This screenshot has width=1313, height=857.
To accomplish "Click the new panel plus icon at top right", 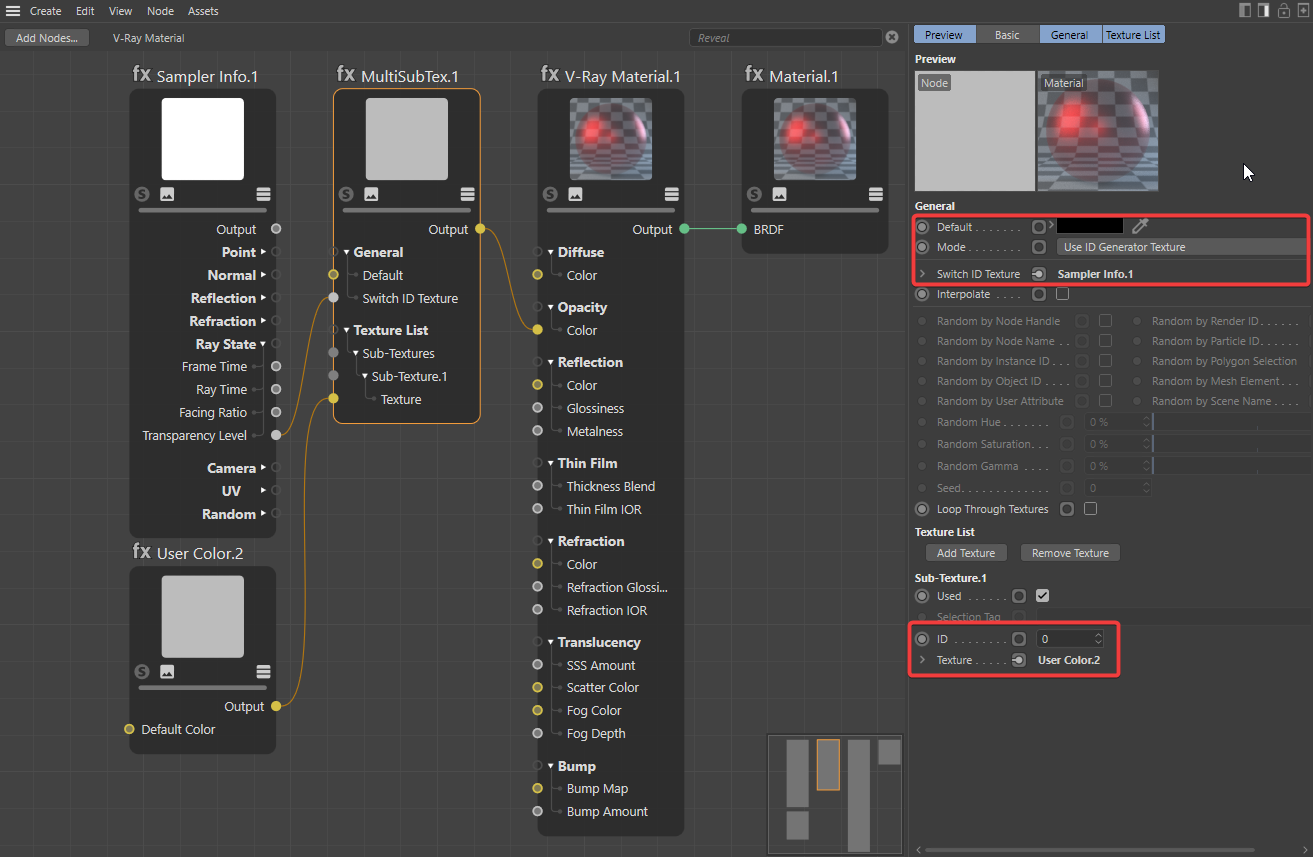I will click(x=1302, y=11).
